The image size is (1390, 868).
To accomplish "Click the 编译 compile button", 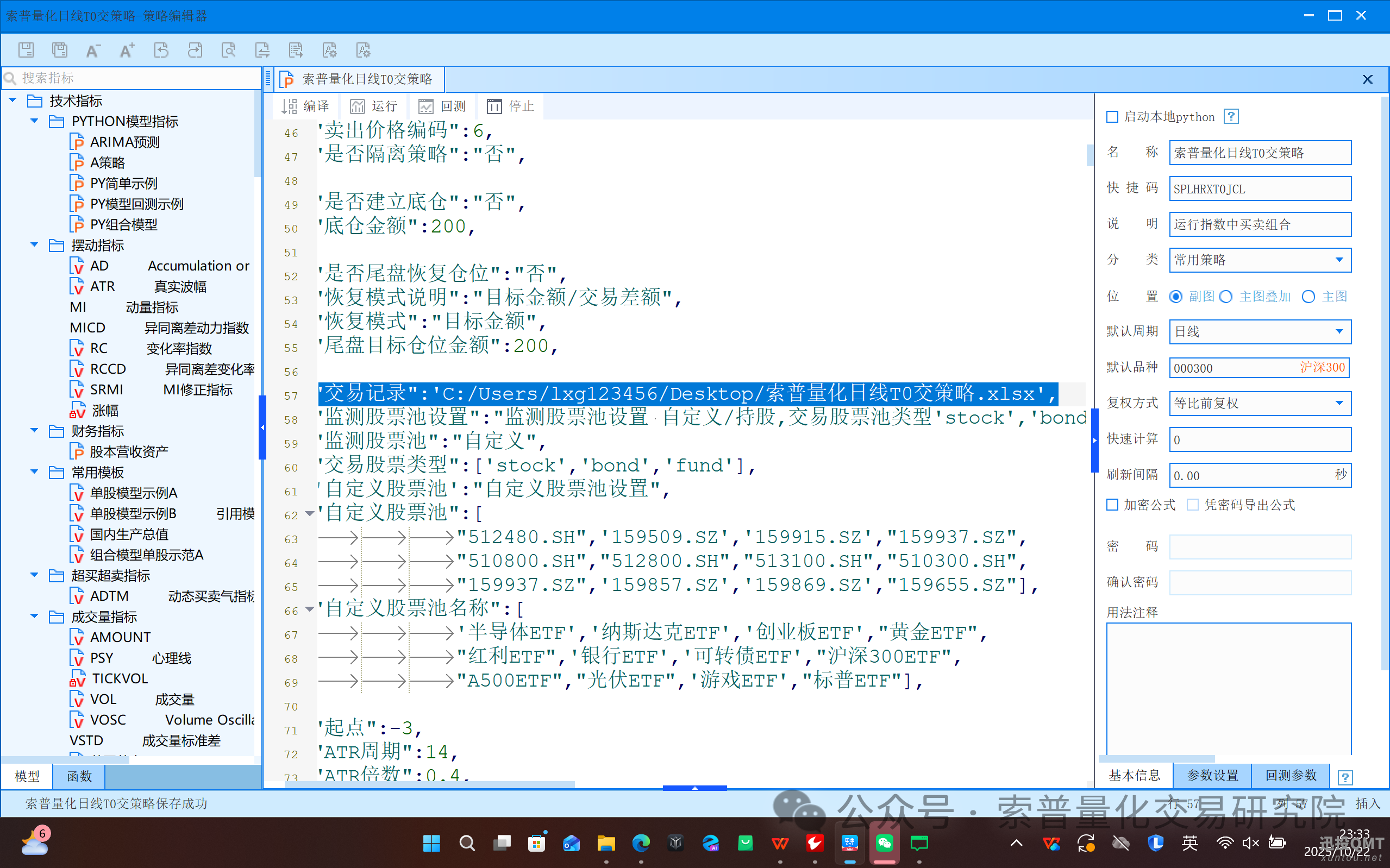I will click(x=305, y=106).
